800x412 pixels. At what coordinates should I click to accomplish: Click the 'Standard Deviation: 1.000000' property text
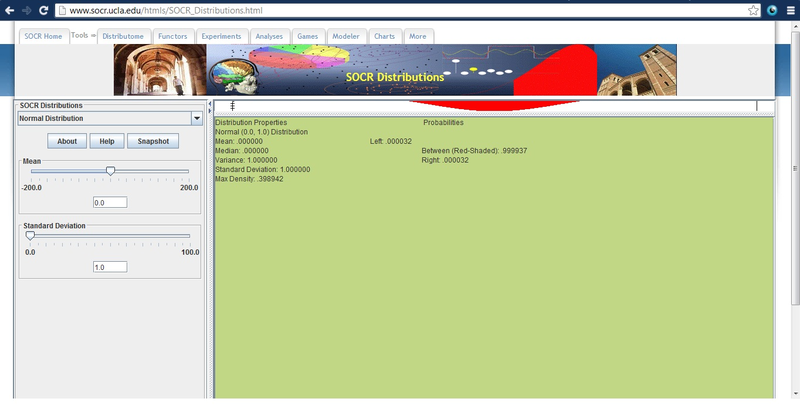263,169
